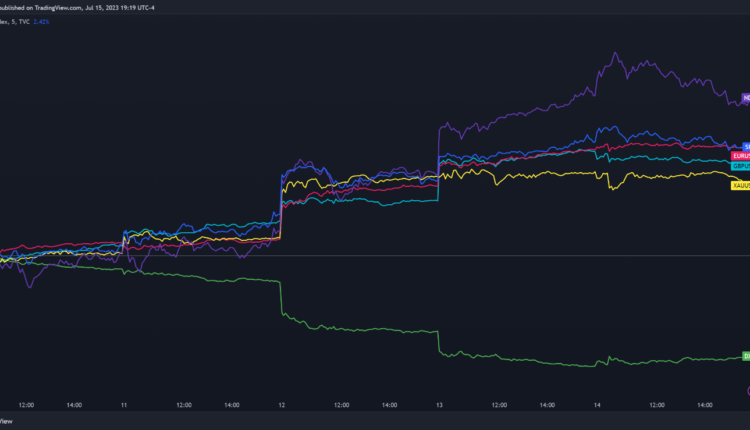Select date marker 13 on time axis
750x430 pixels.
(440, 405)
